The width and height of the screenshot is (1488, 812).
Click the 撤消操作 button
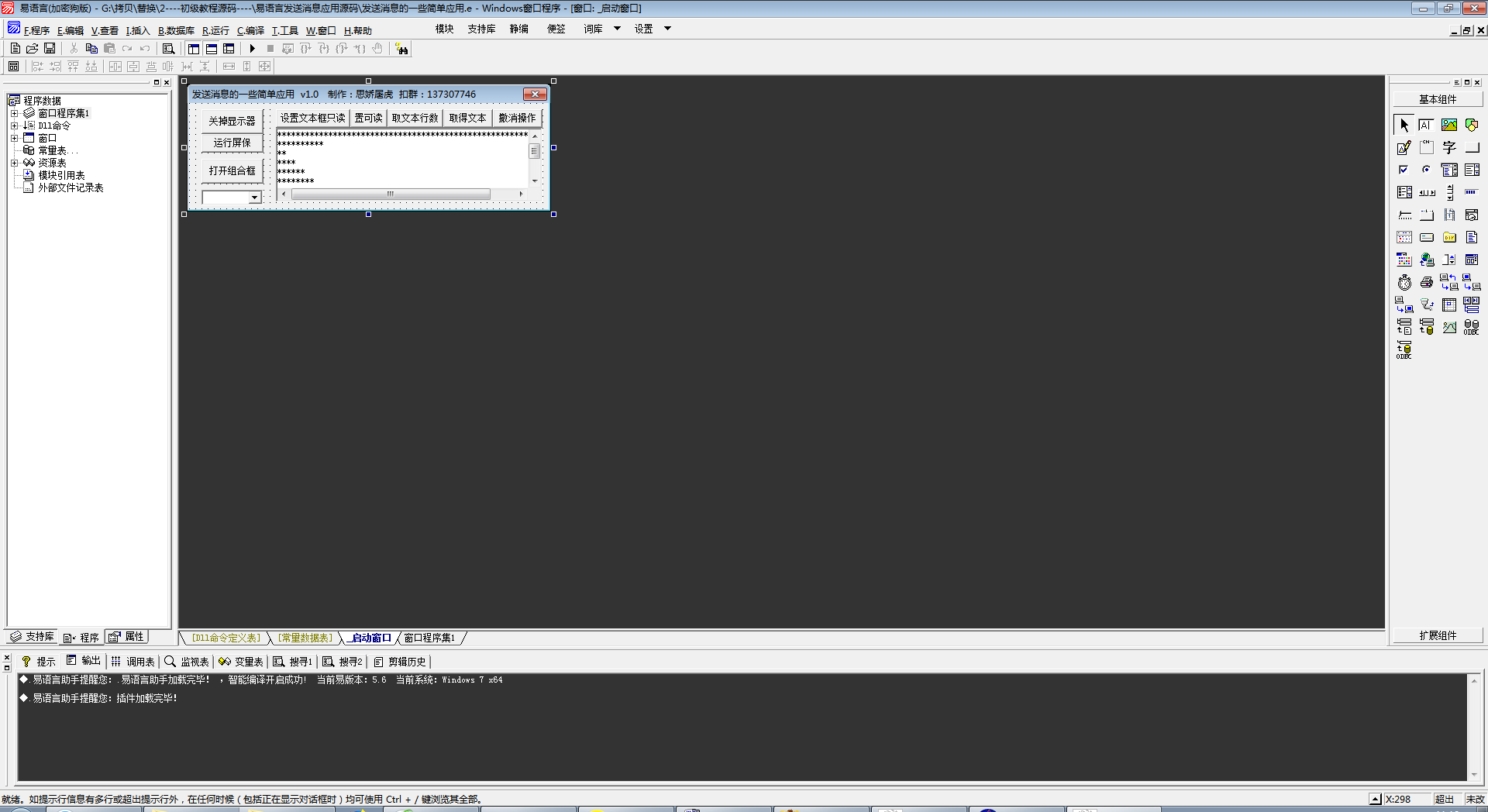(x=517, y=118)
